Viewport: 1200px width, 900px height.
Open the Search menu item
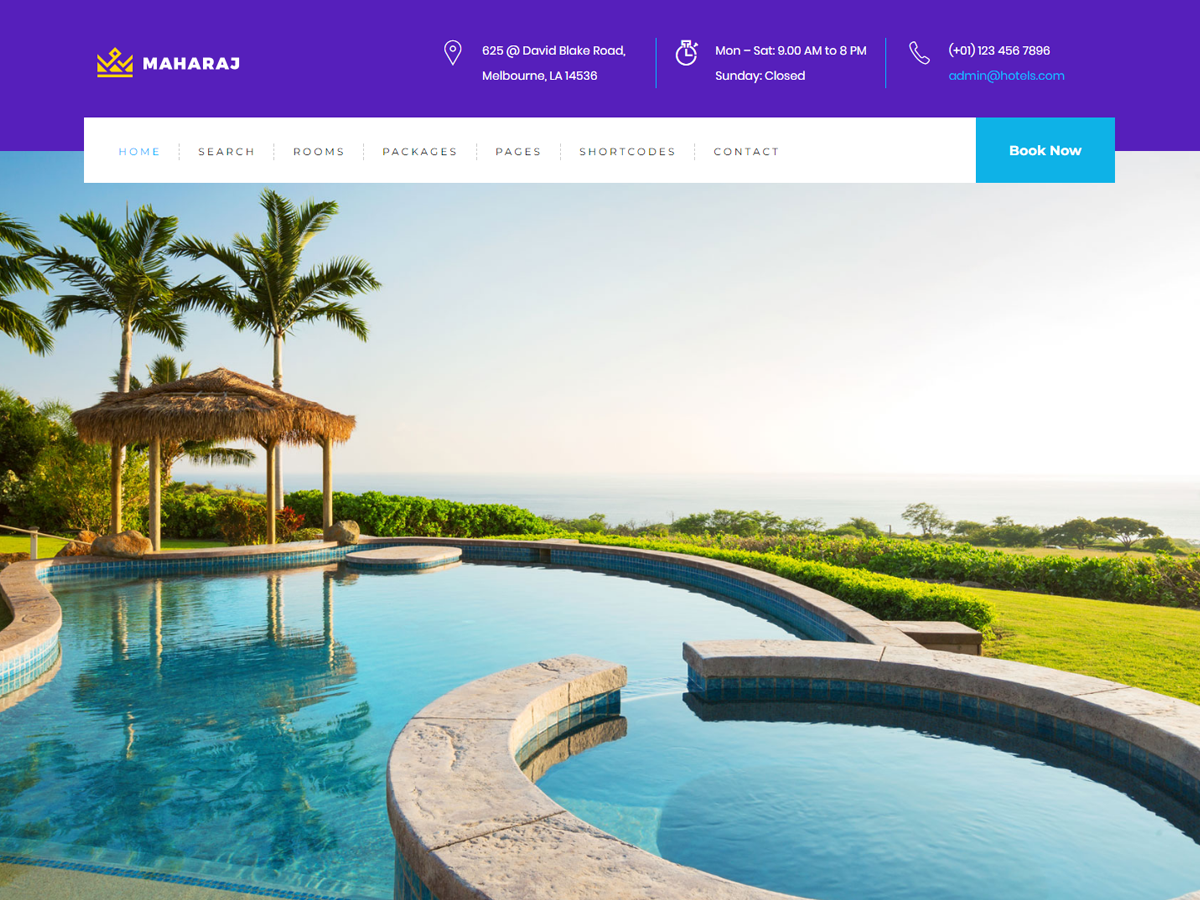227,152
